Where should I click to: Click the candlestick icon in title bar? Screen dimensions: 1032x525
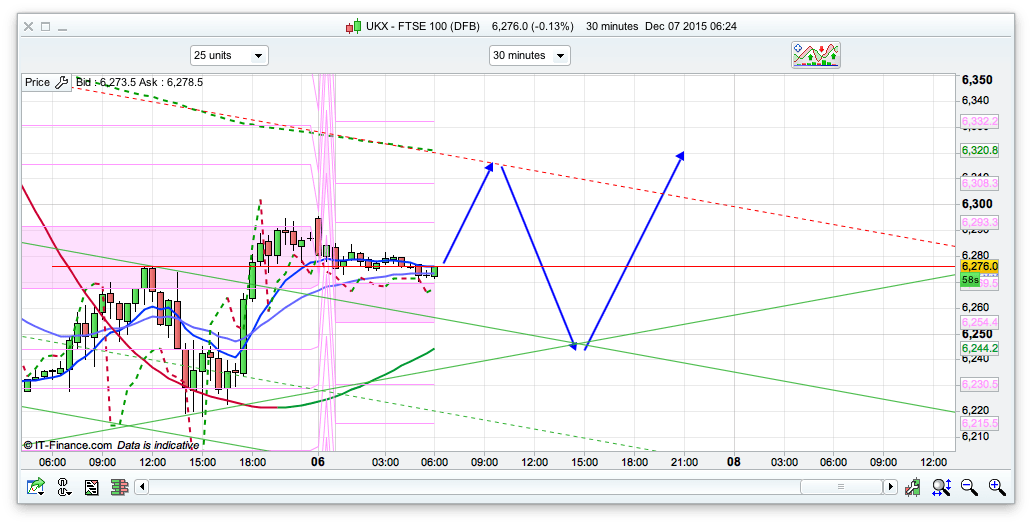[353, 26]
